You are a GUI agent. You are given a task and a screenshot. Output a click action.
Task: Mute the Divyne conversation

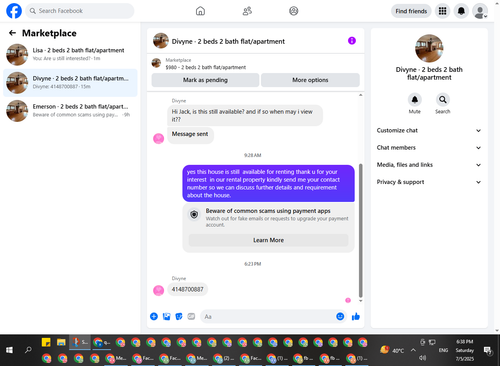click(x=415, y=100)
